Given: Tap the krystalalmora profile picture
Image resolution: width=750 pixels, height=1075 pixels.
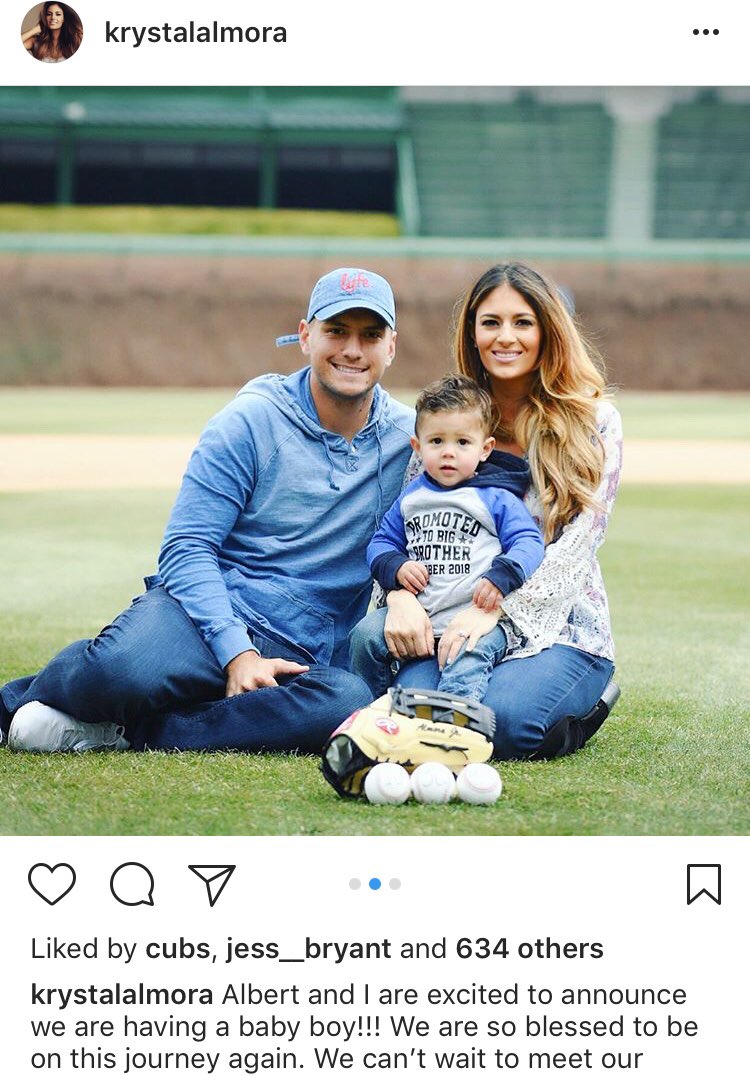Looking at the screenshot, I should coord(51,32).
